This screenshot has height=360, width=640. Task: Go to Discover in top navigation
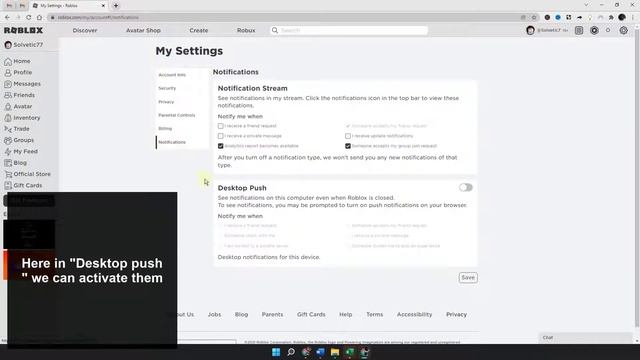coord(85,31)
